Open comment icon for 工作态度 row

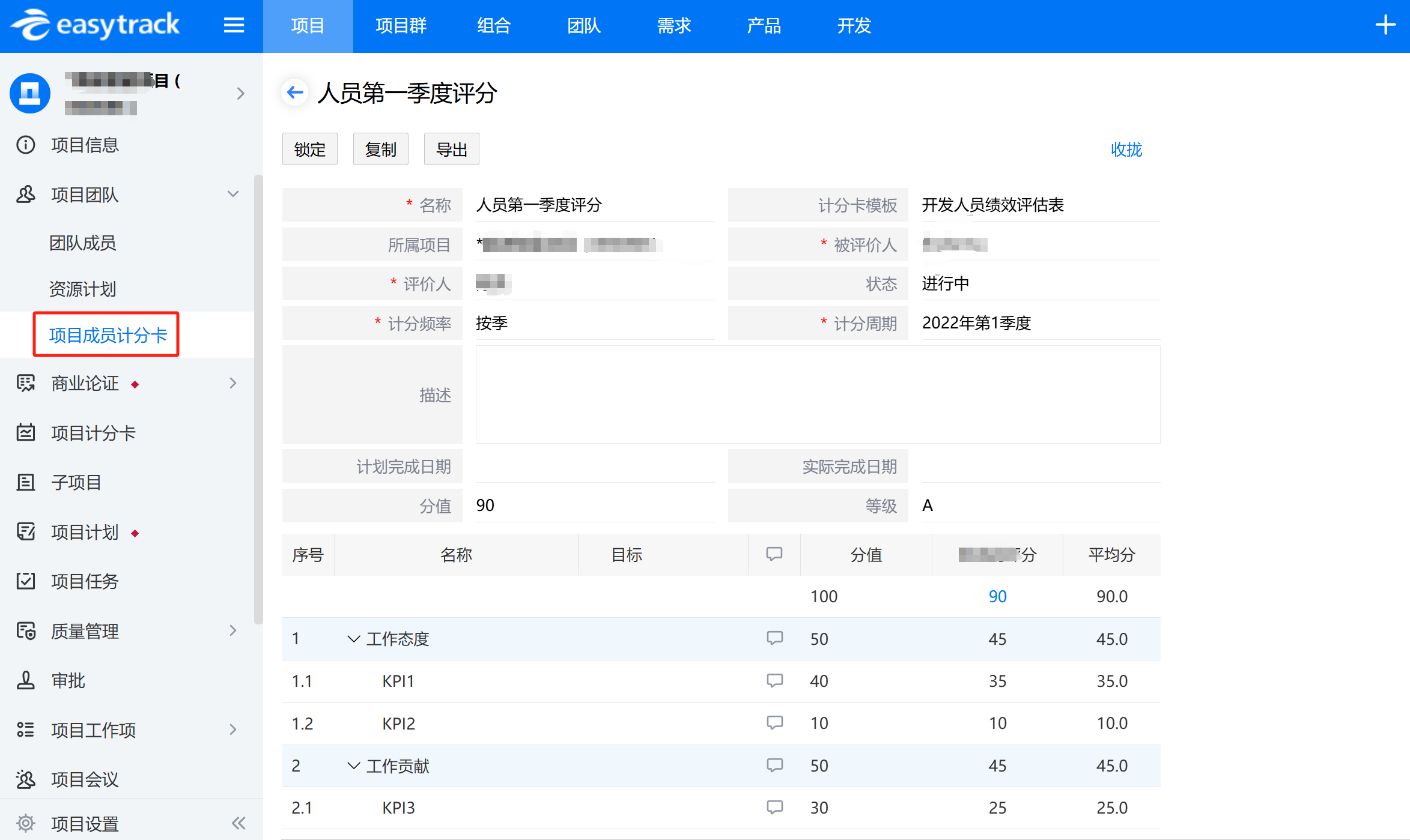coord(774,638)
